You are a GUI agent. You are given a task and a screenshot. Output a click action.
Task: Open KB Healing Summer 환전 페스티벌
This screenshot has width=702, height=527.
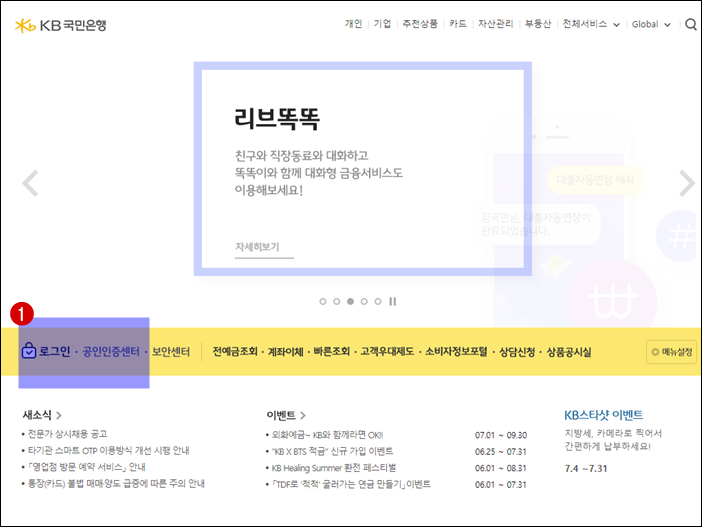(334, 468)
